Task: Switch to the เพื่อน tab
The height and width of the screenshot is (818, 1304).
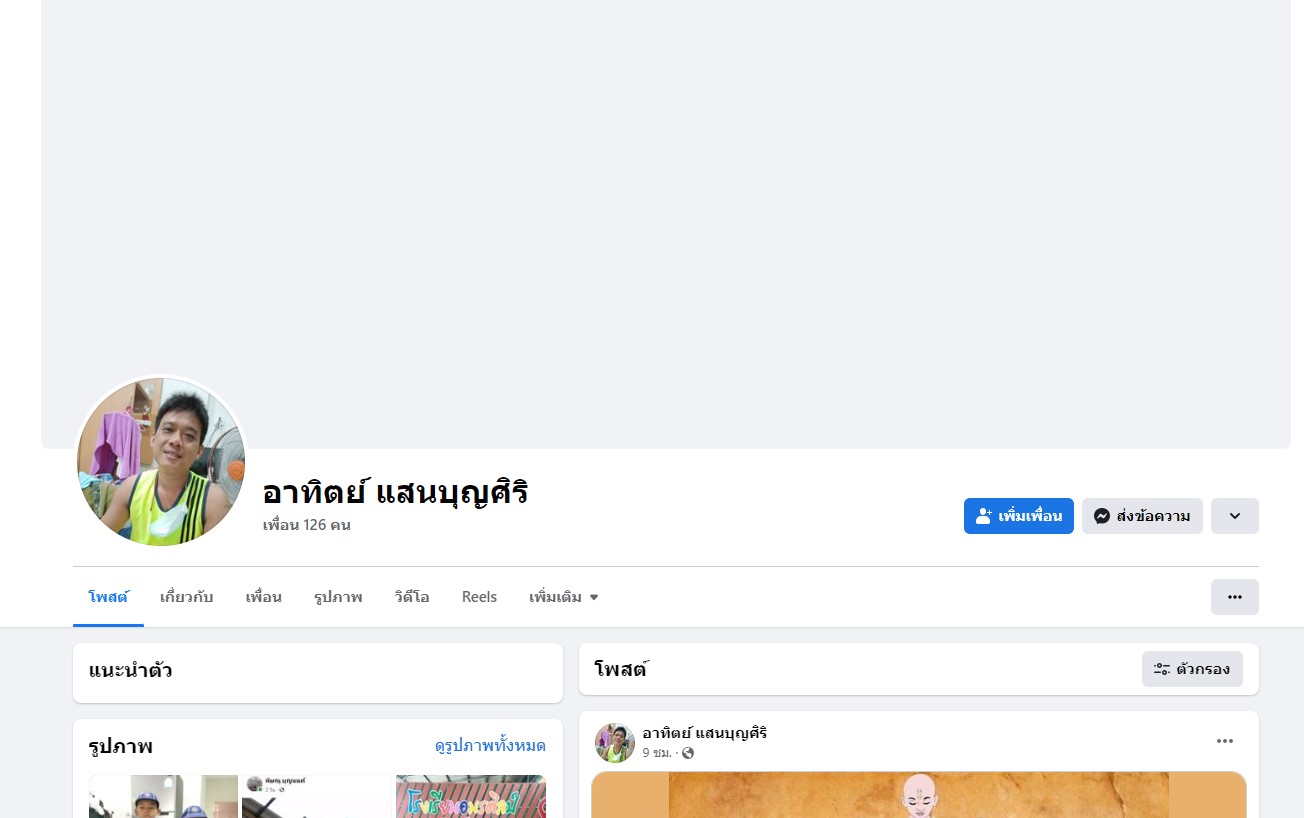Action: (x=264, y=597)
